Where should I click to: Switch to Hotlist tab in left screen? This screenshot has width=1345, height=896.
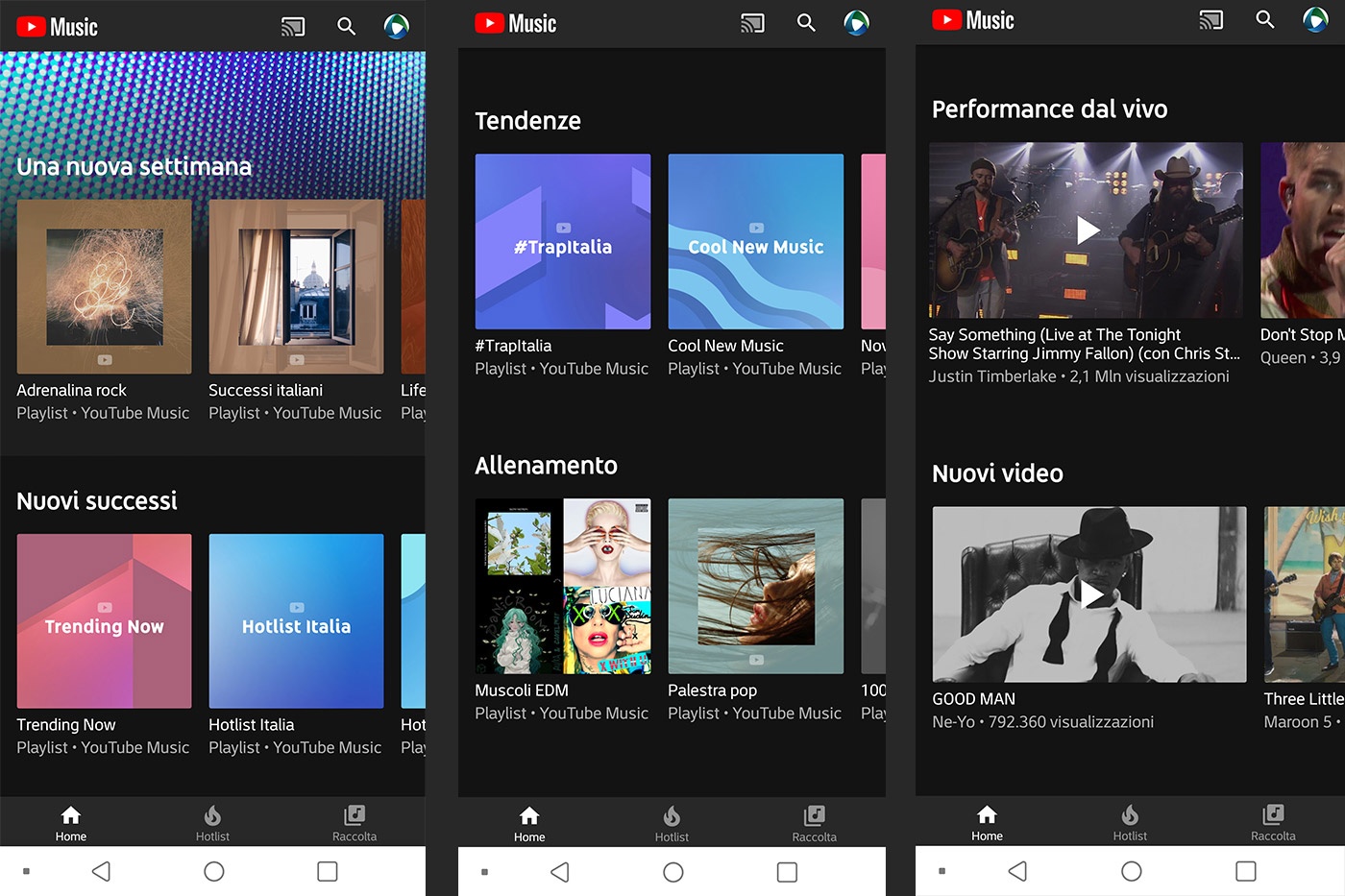pos(212,823)
